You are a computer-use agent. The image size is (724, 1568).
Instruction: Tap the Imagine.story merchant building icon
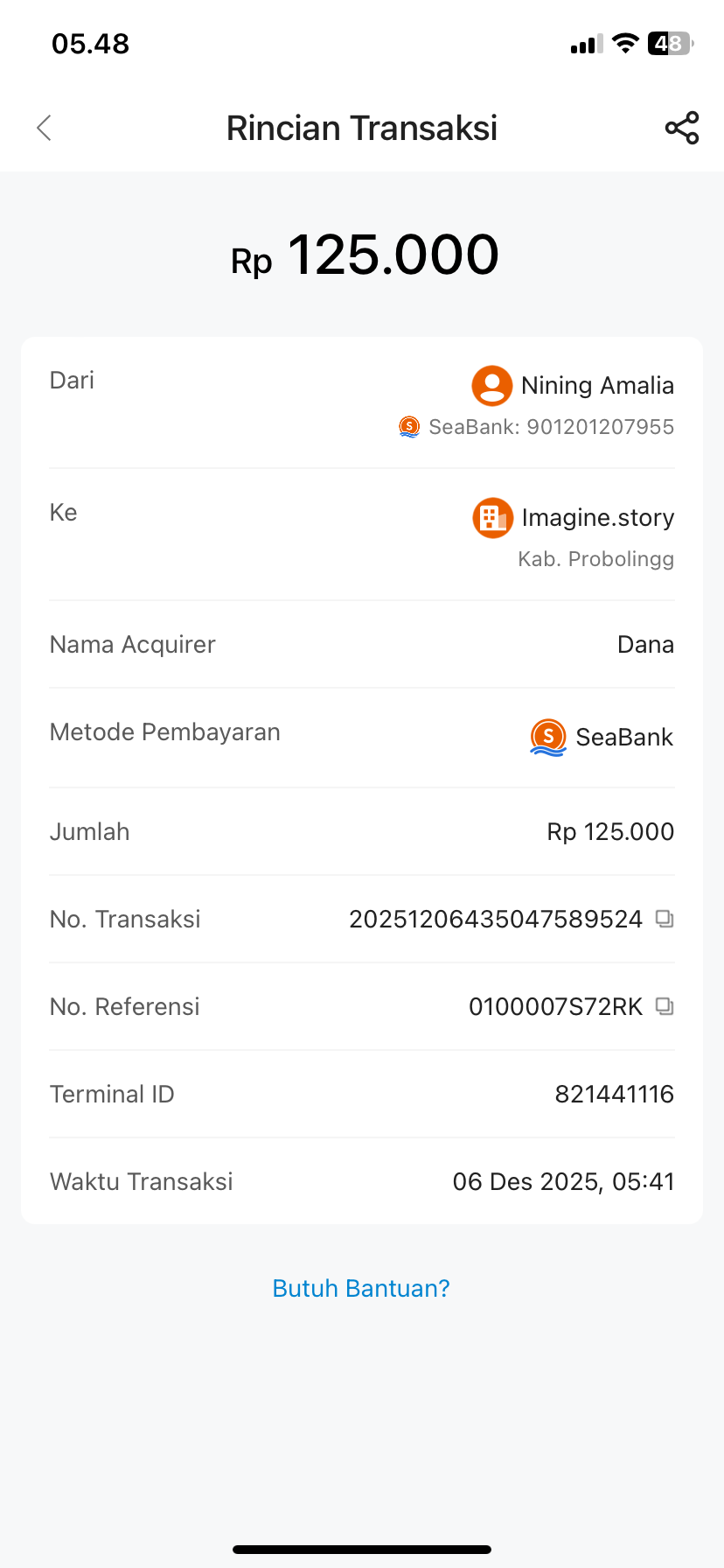493,518
